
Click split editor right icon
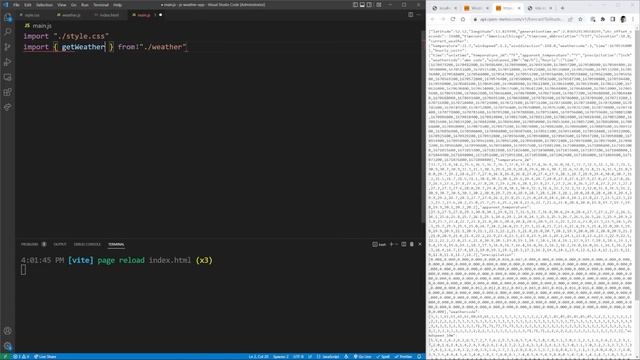point(411,15)
